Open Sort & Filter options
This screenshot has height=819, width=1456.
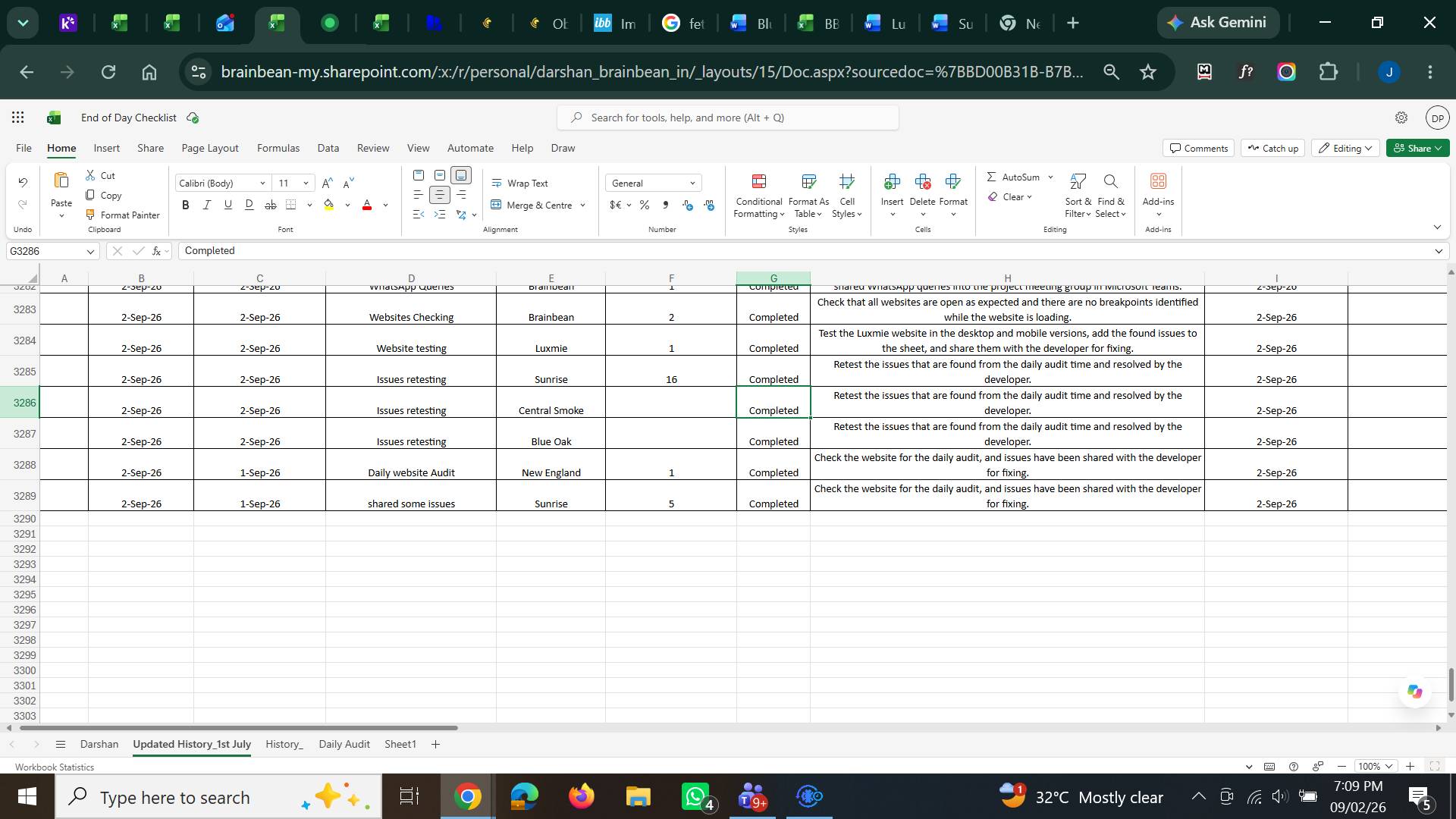1078,195
